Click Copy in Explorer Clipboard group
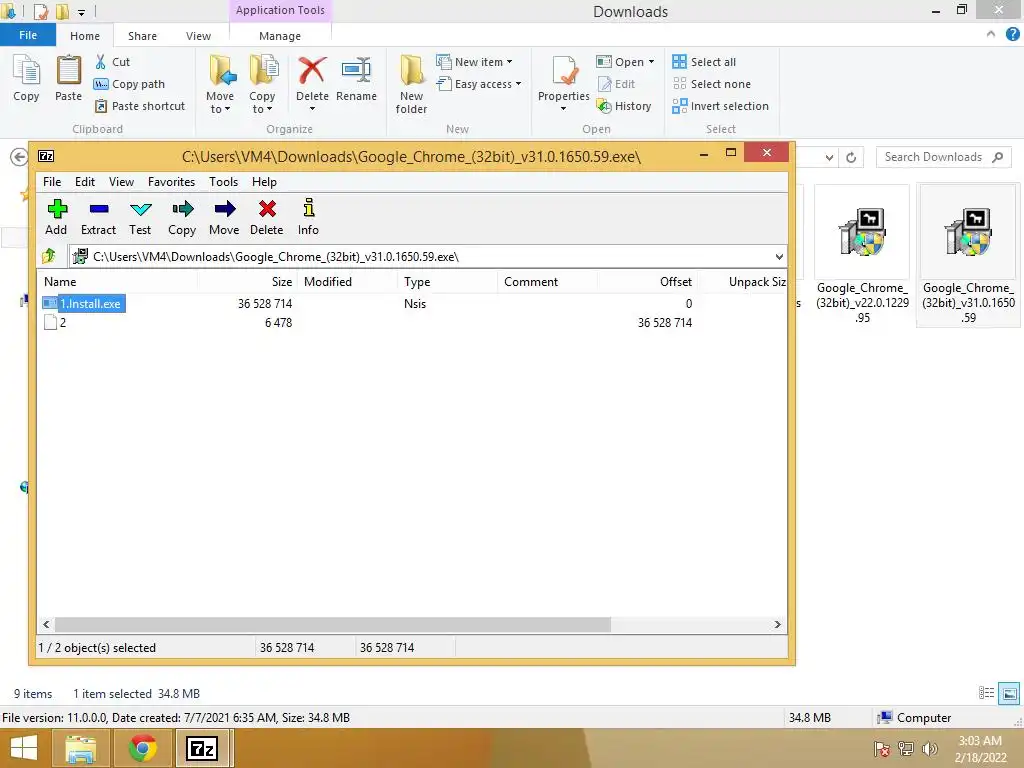 (x=26, y=78)
